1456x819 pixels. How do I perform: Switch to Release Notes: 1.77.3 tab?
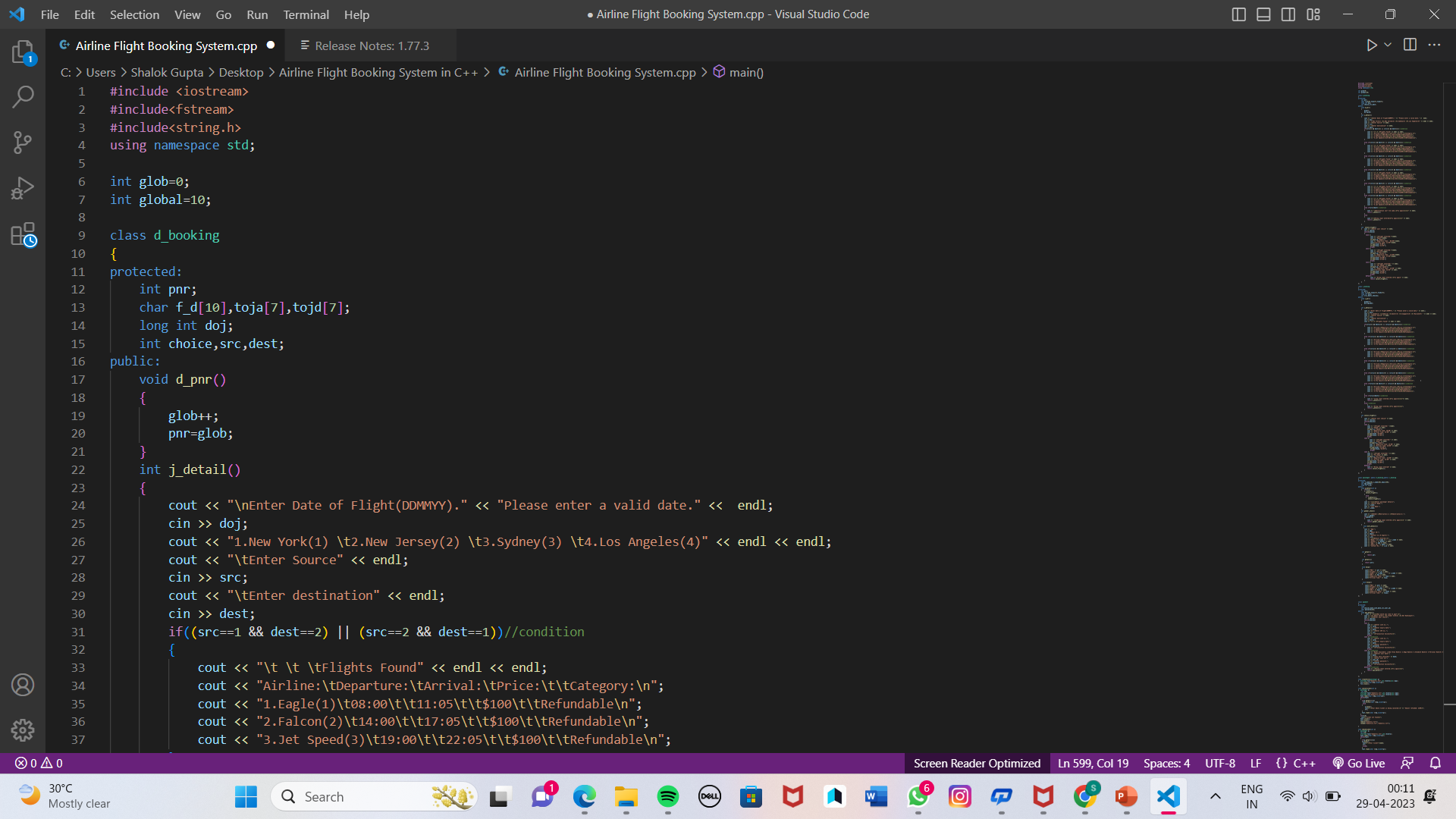(x=372, y=45)
